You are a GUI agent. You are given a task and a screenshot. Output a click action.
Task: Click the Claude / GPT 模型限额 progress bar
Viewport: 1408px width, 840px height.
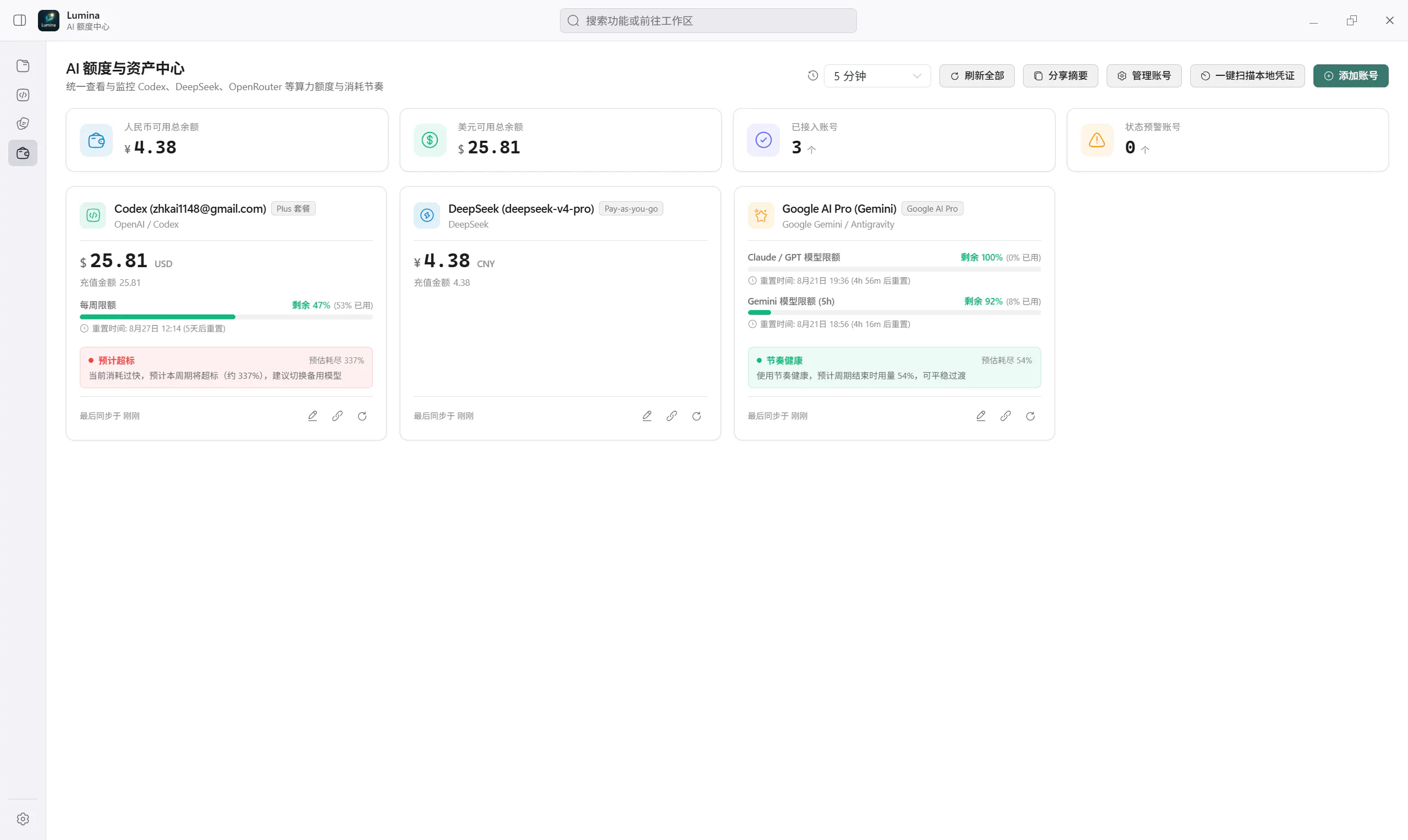894,269
